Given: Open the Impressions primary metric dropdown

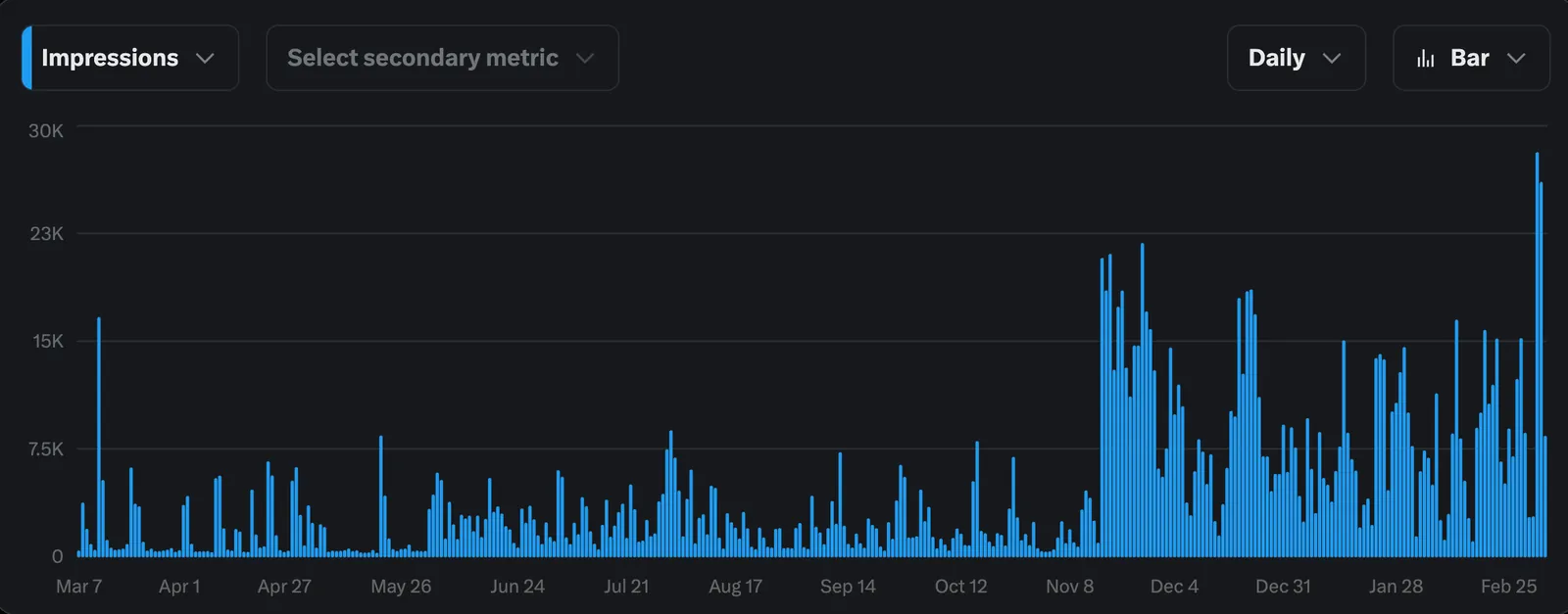Looking at the screenshot, I should click(x=130, y=58).
